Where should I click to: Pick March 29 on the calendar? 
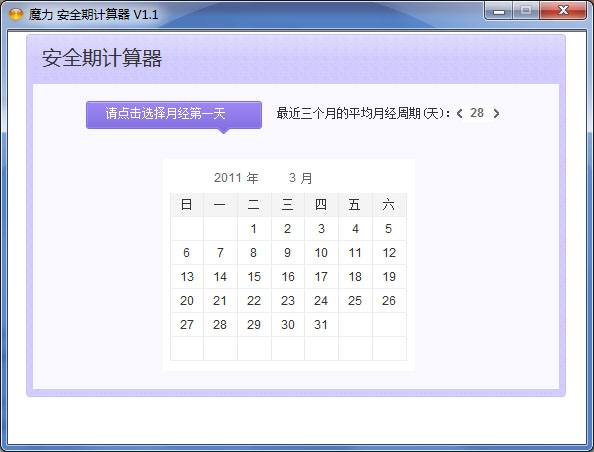click(x=254, y=324)
